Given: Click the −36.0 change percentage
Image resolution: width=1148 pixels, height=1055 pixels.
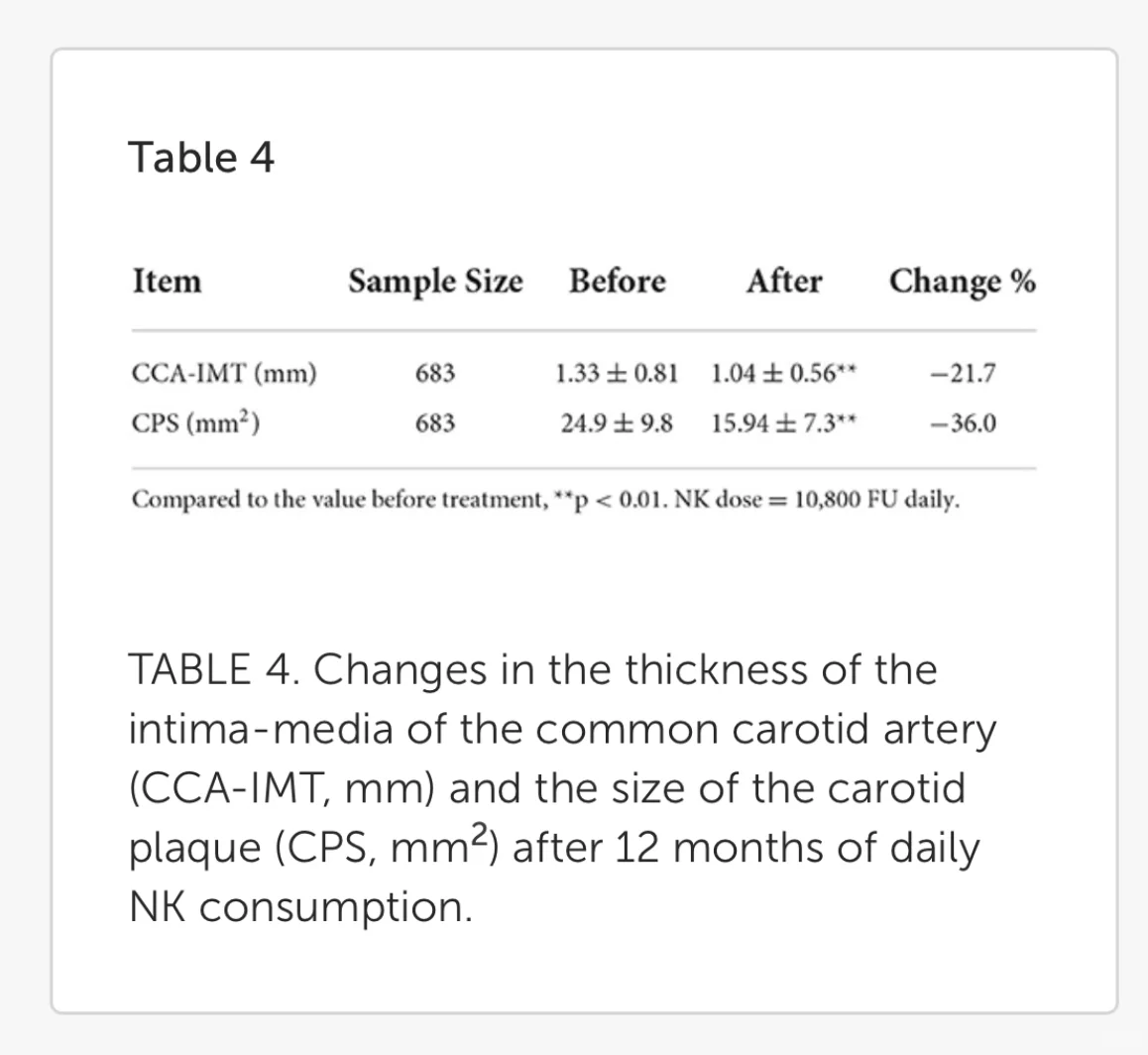Looking at the screenshot, I should [x=964, y=423].
